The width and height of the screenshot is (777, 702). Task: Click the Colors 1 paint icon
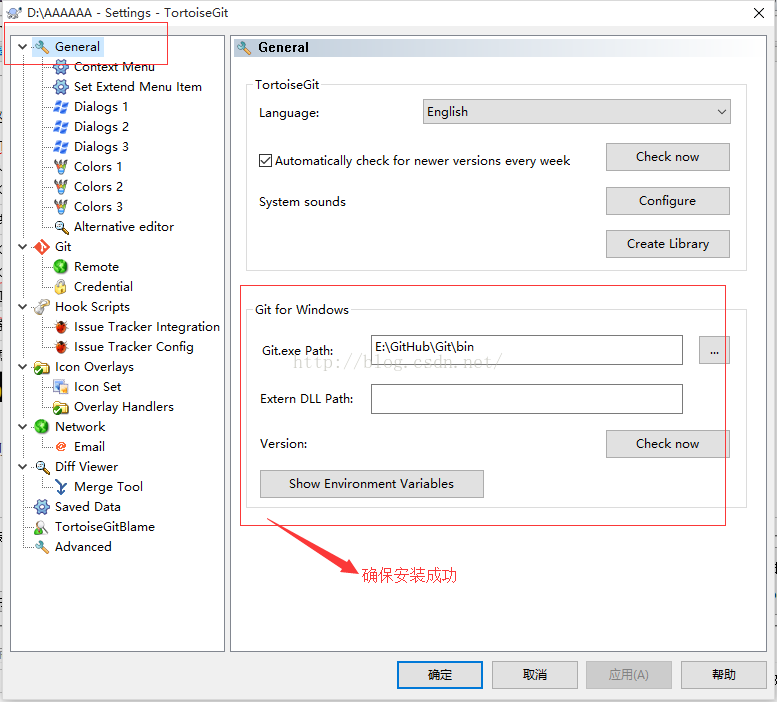click(60, 166)
